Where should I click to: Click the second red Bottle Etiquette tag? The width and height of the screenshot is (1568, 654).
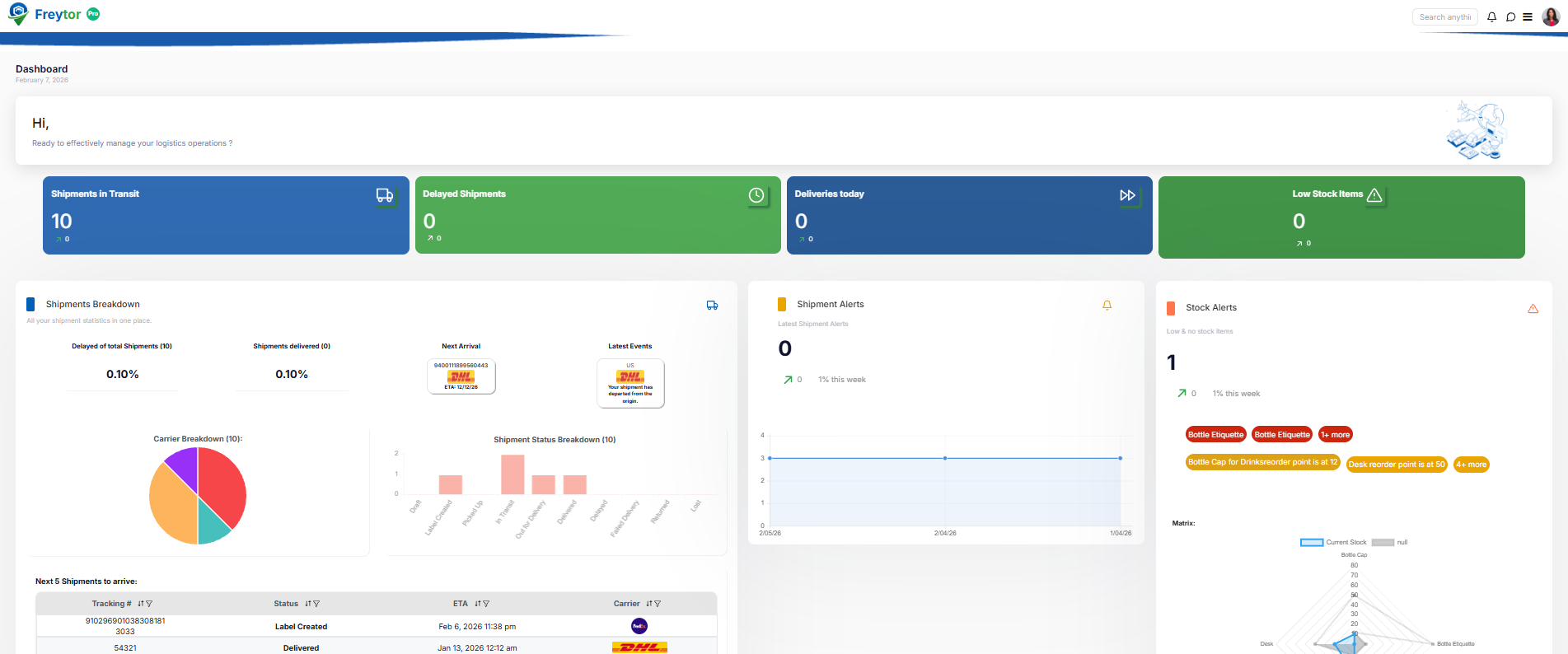[1282, 435]
